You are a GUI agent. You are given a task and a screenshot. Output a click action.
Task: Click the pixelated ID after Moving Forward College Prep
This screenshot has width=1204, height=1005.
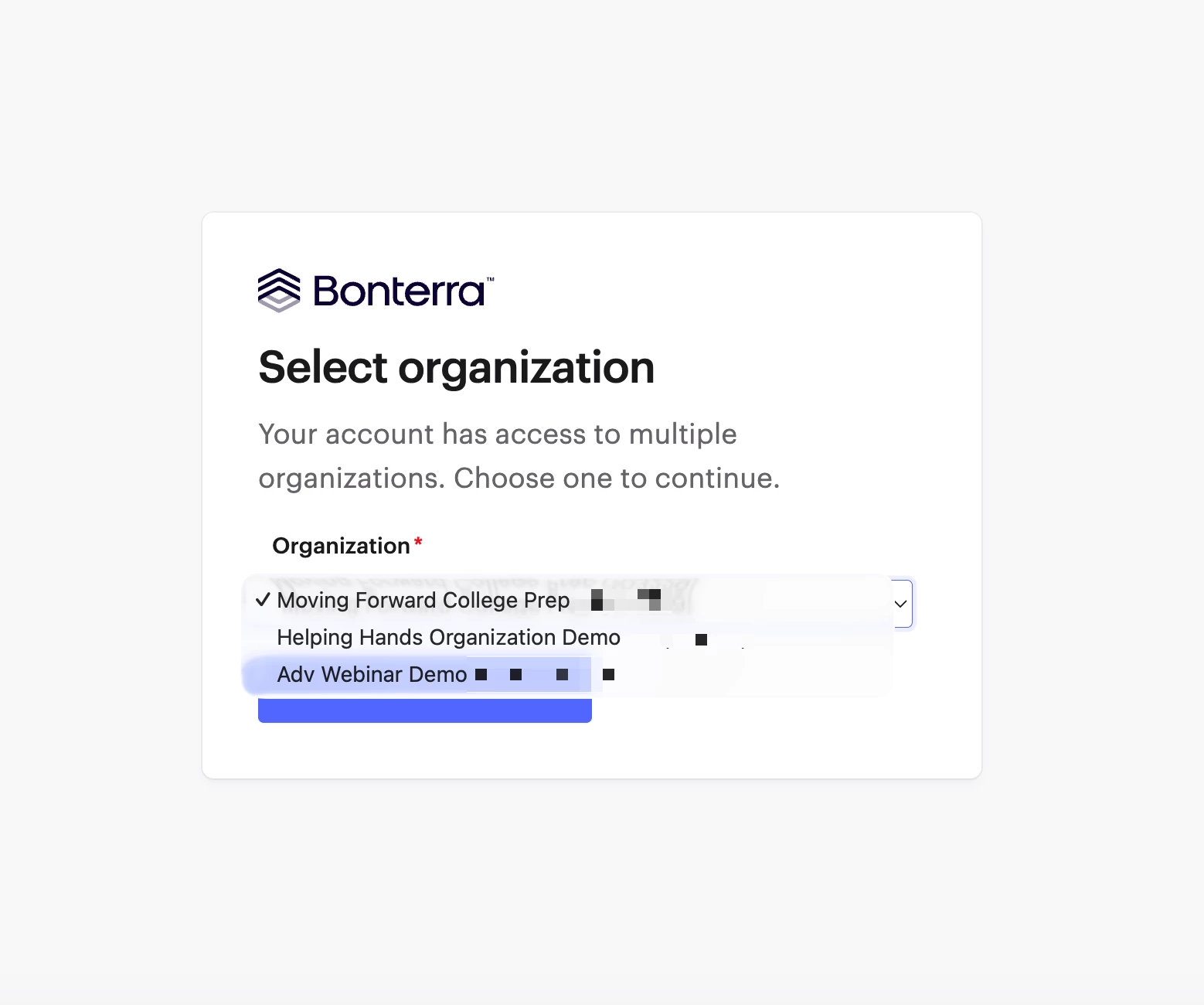click(x=626, y=600)
